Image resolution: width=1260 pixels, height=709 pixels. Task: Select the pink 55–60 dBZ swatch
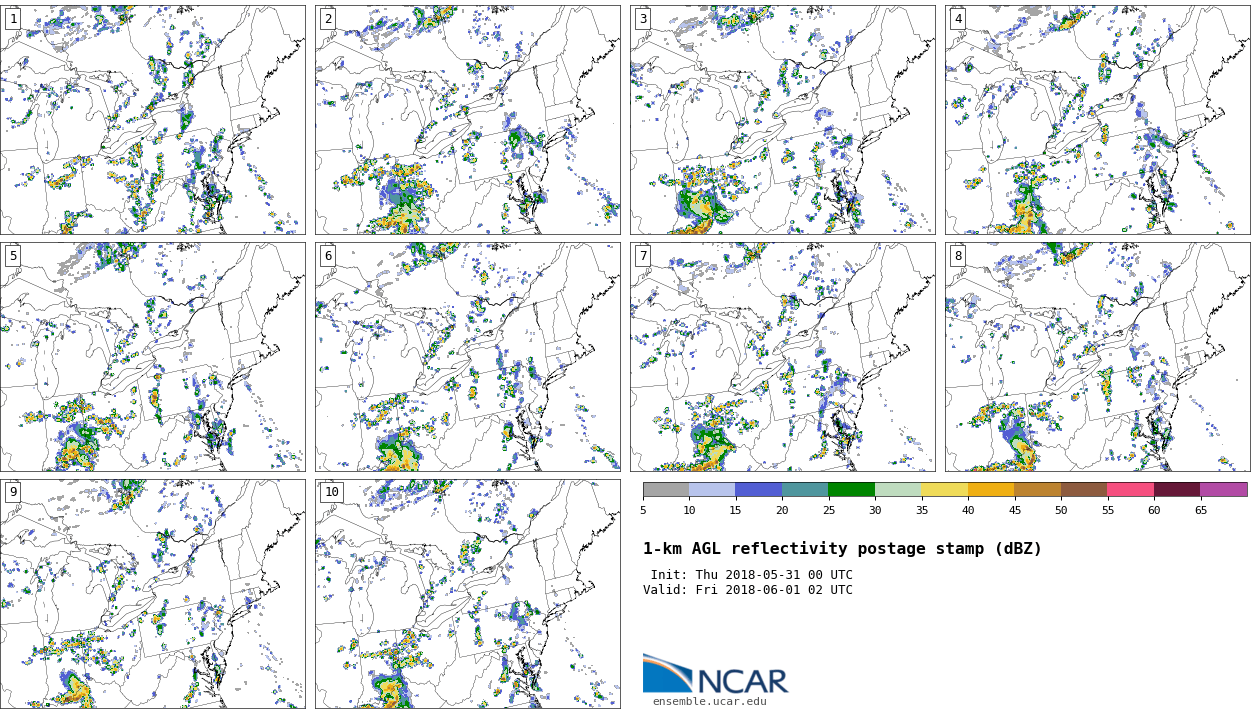[1130, 490]
